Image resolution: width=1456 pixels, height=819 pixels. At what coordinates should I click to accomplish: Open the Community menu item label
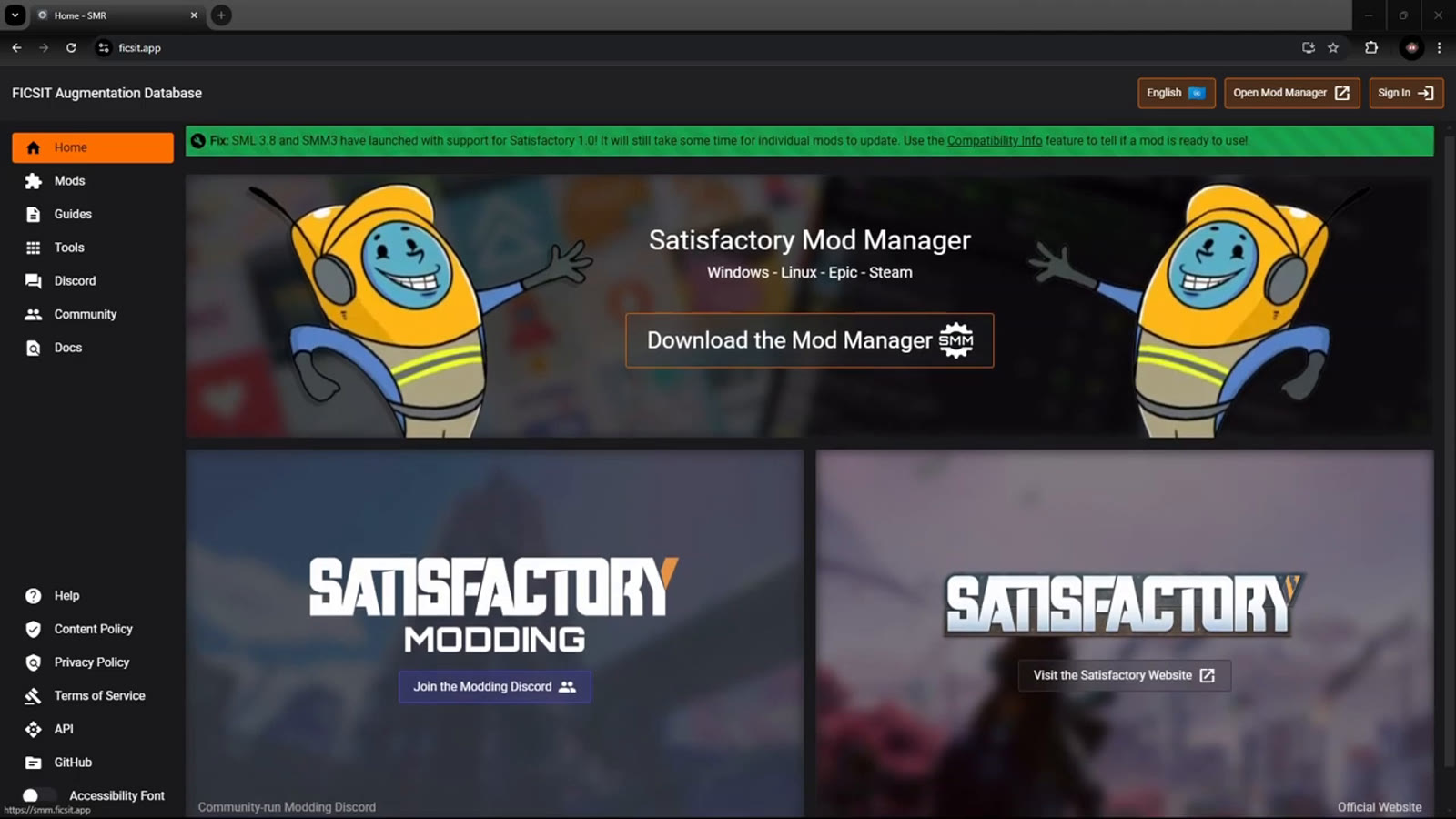[x=86, y=314]
